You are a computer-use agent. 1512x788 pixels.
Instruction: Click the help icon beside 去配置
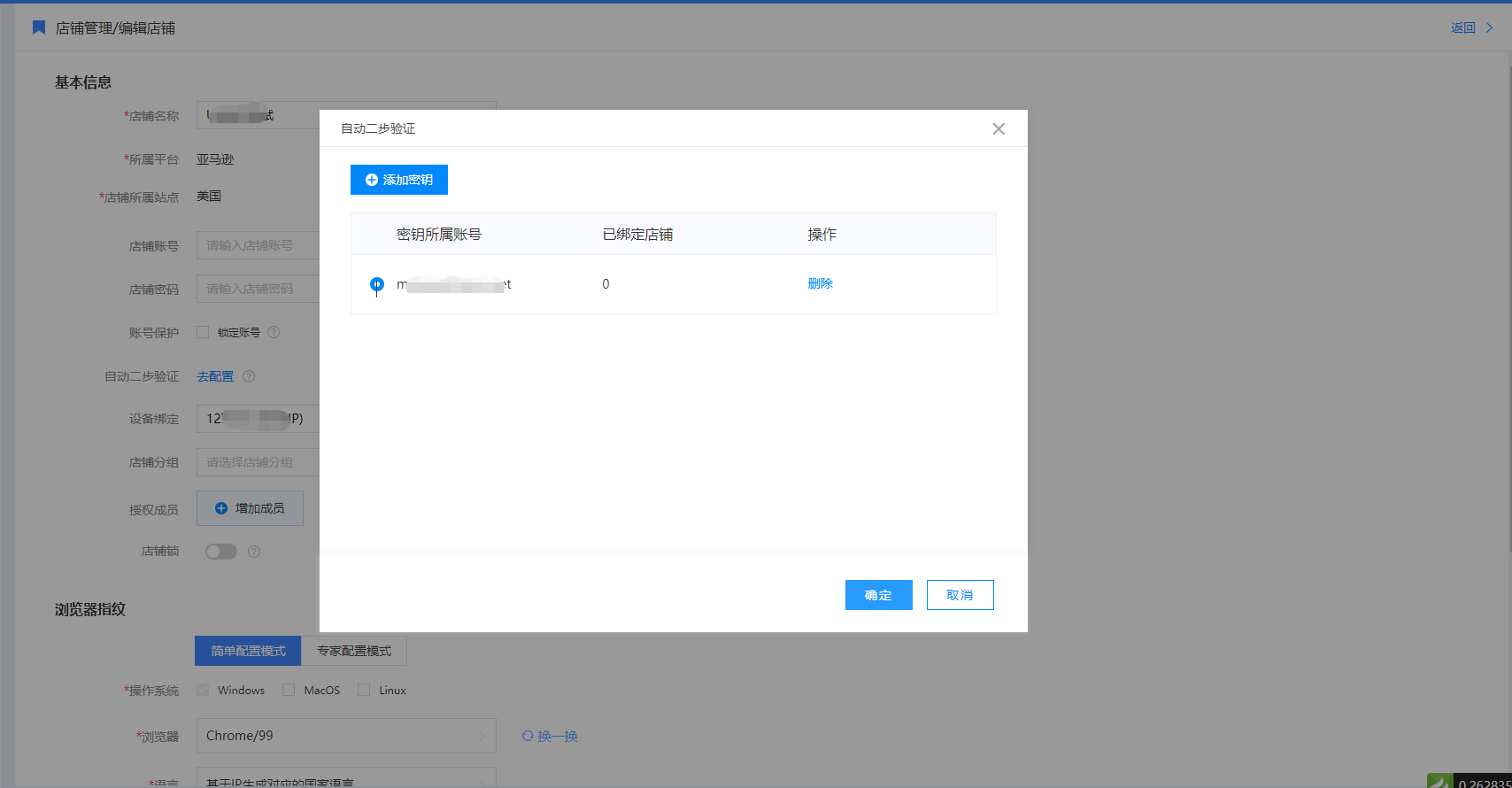point(249,376)
